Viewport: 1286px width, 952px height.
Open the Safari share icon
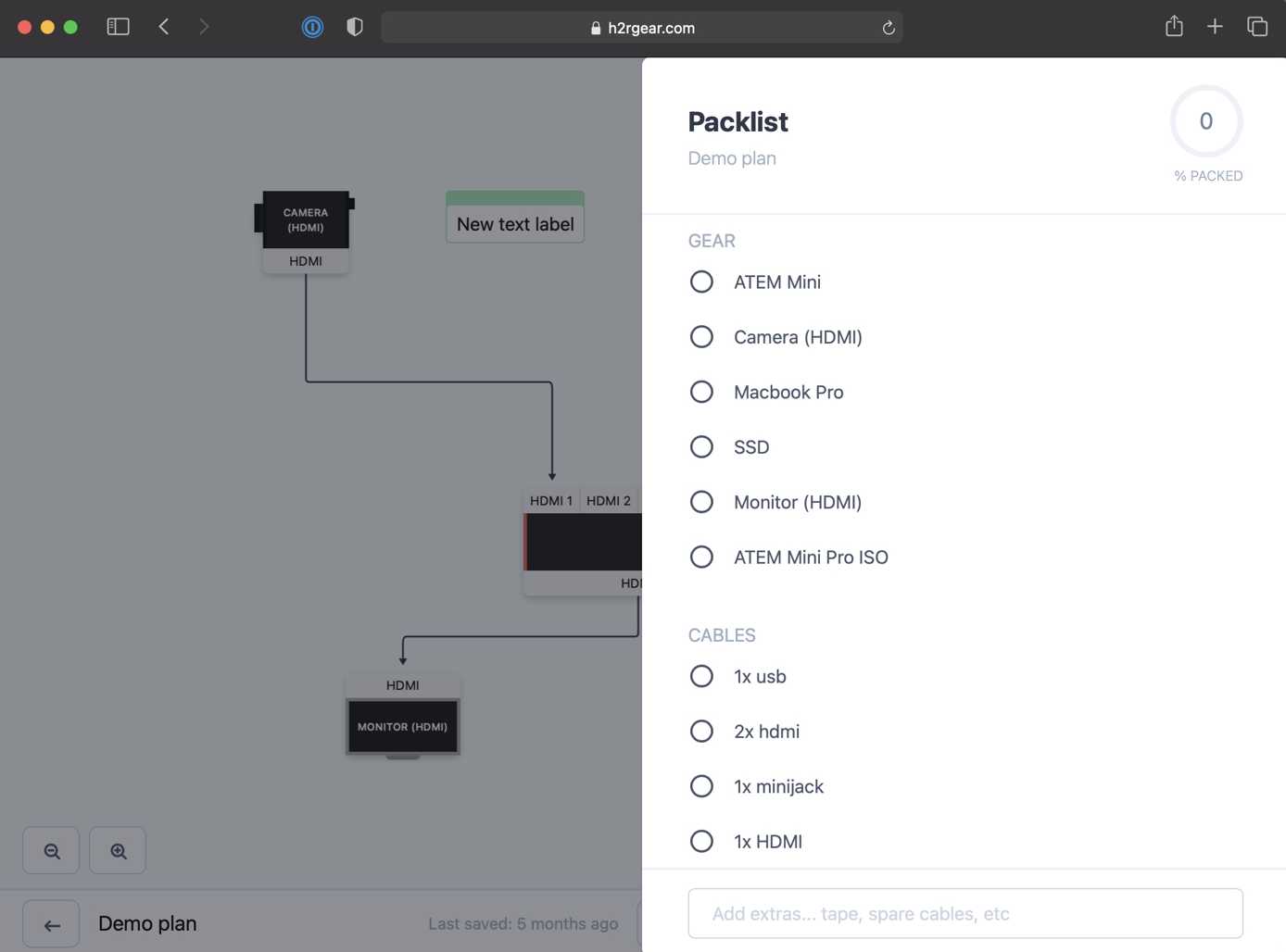click(x=1174, y=26)
